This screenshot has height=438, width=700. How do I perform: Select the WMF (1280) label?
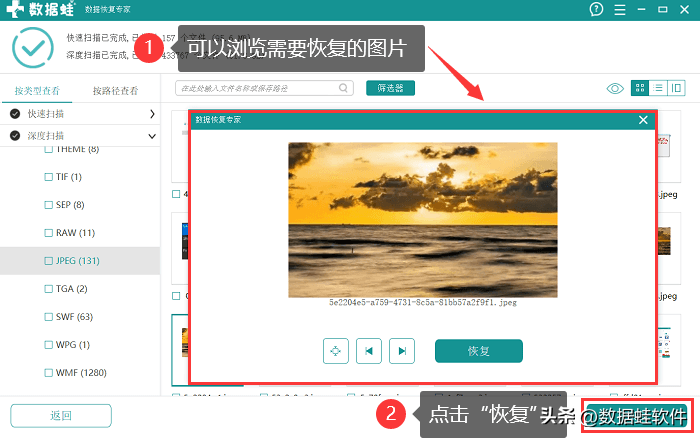coord(81,373)
